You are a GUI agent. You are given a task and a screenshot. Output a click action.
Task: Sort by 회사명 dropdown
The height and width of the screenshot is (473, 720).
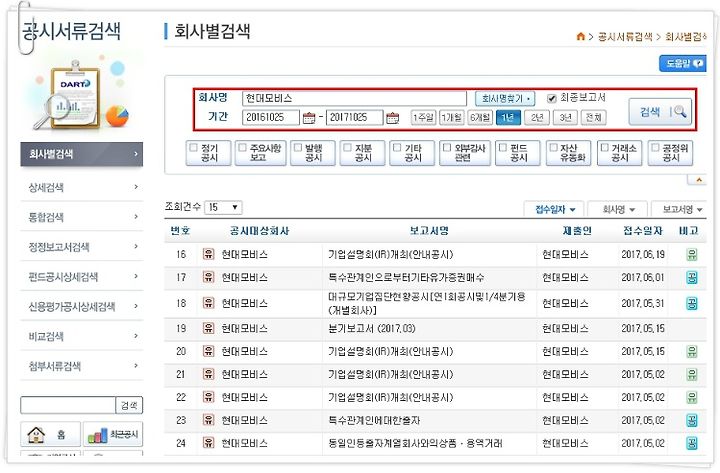618,209
